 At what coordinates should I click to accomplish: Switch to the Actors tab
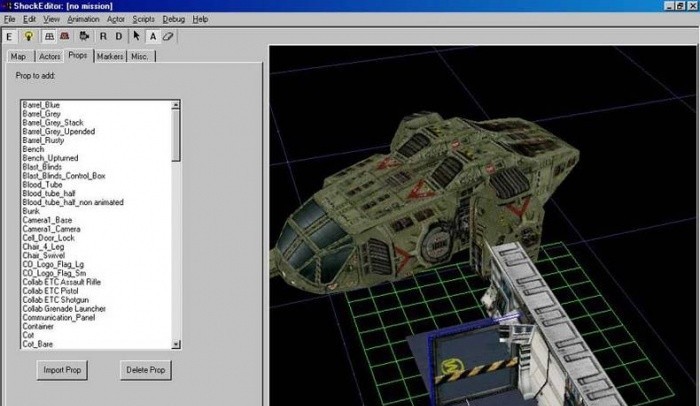point(50,57)
